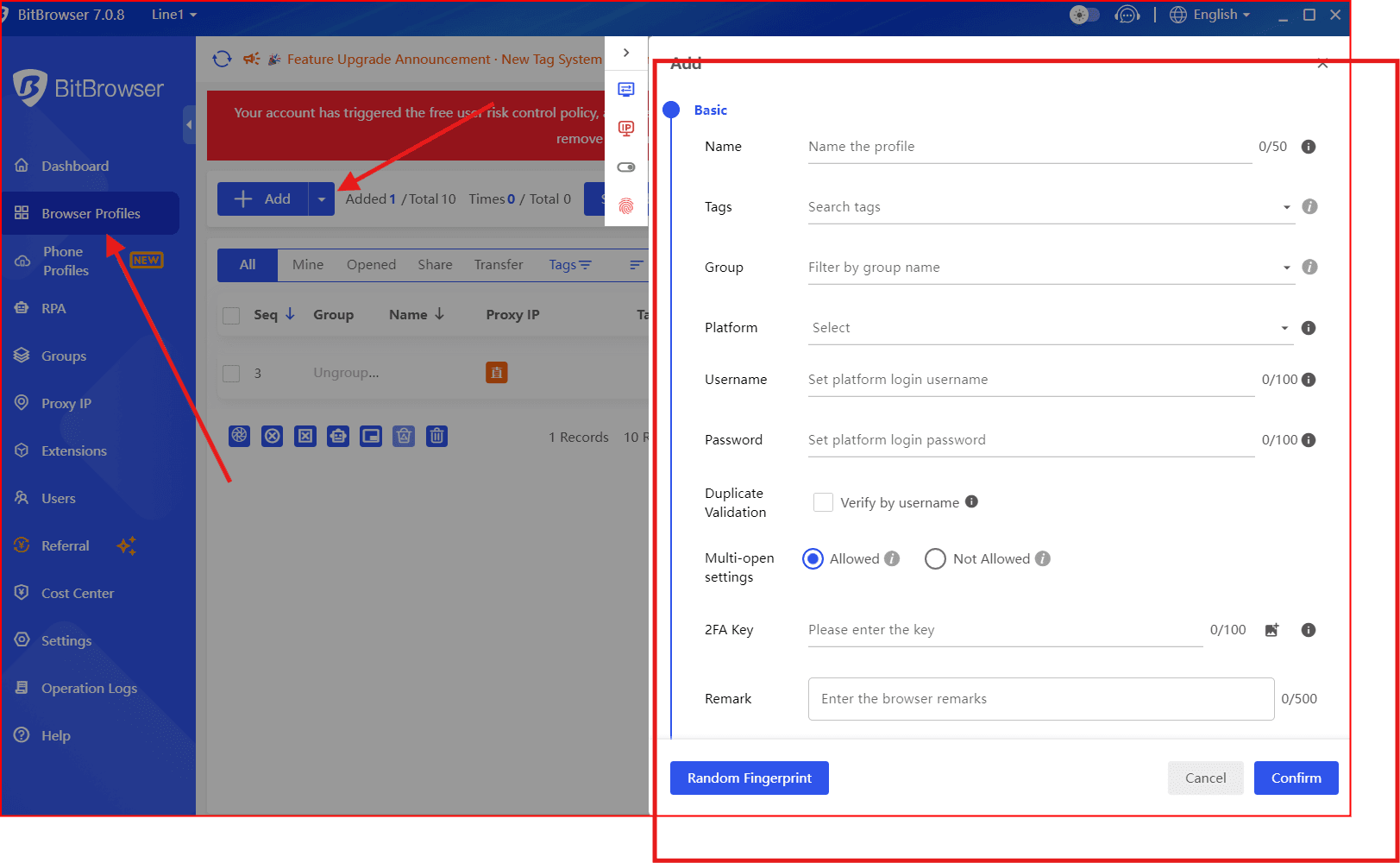Image resolution: width=1400 pixels, height=863 pixels.
Task: Select the Not Allowed multi-open option
Action: [935, 559]
